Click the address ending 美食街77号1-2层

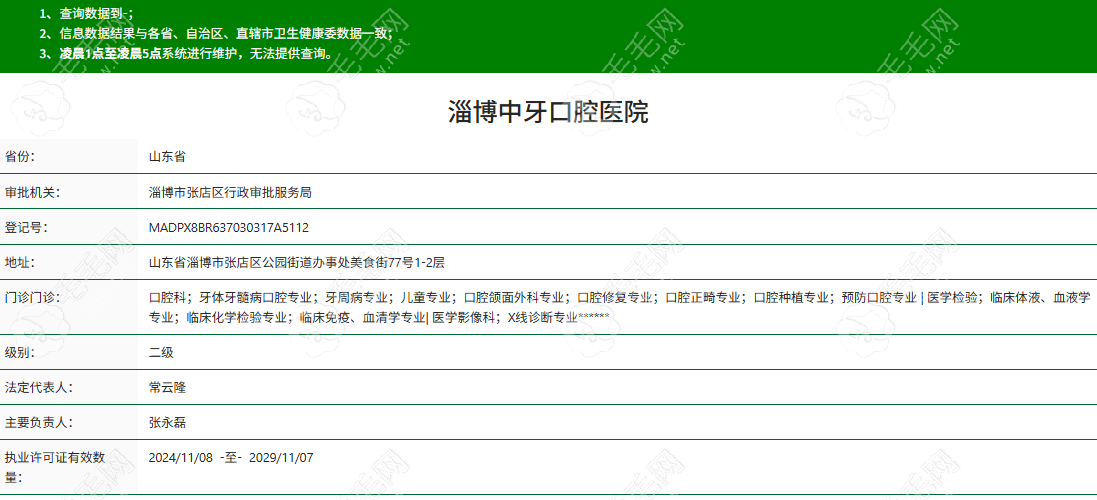pyautogui.click(x=297, y=263)
